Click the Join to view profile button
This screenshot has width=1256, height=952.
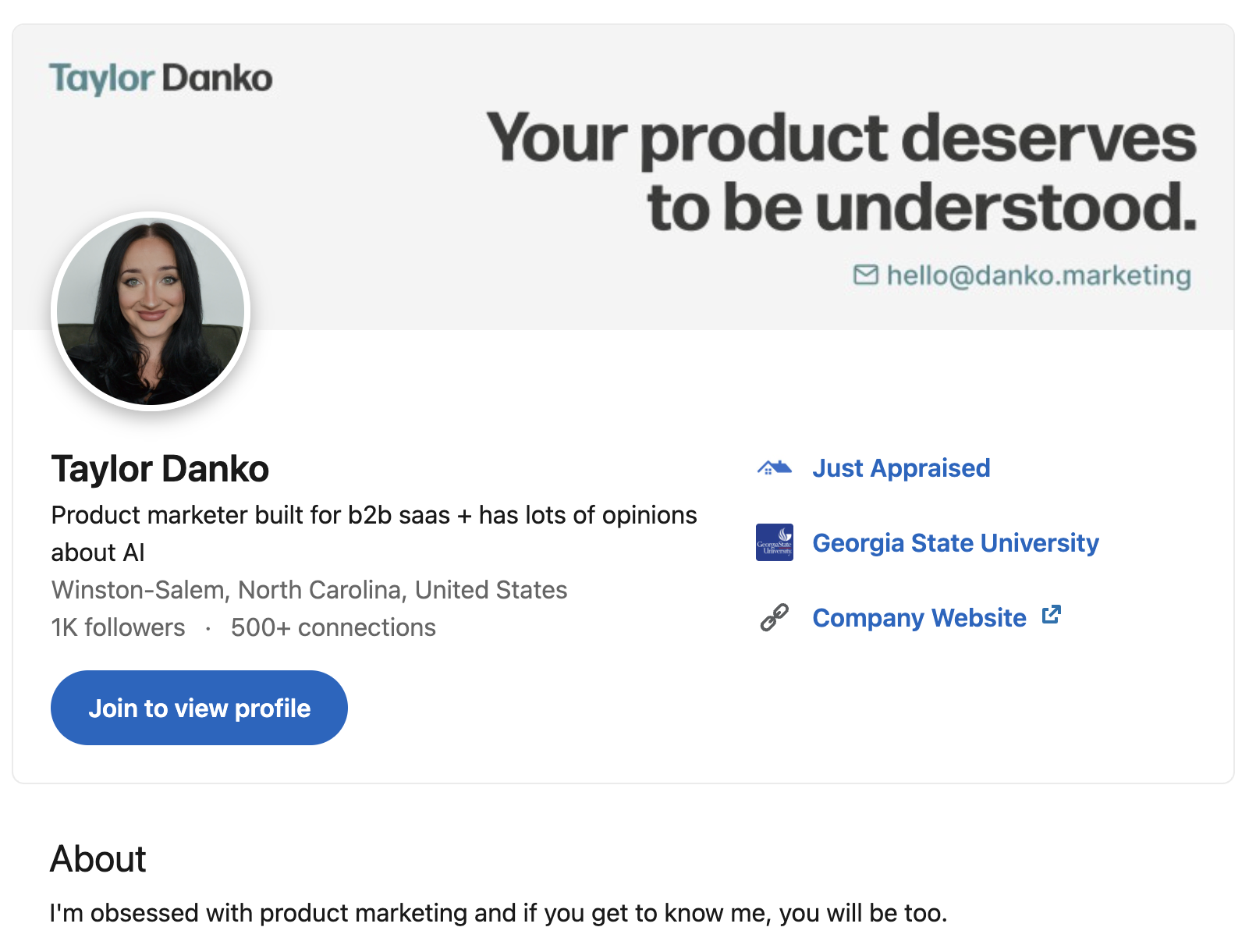click(199, 708)
